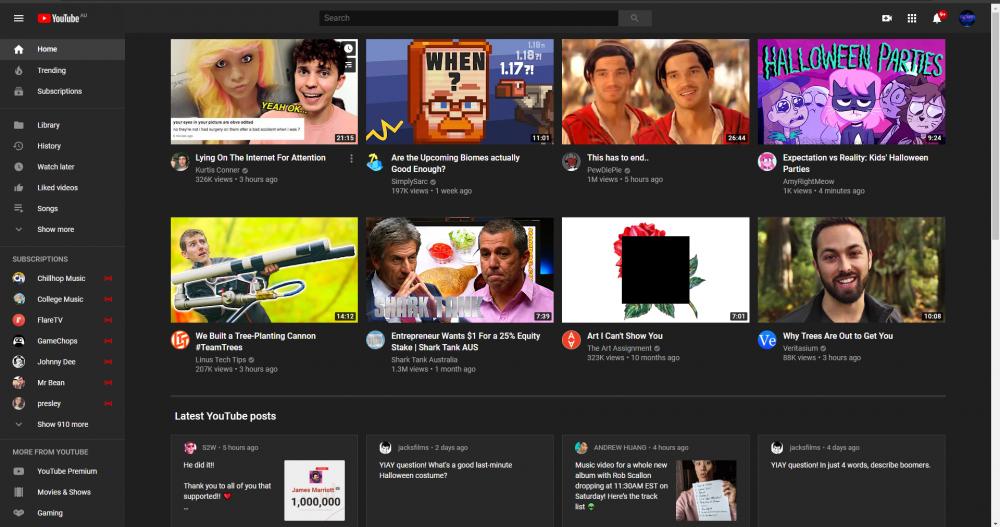Open Trending in the sidebar

click(x=62, y=70)
